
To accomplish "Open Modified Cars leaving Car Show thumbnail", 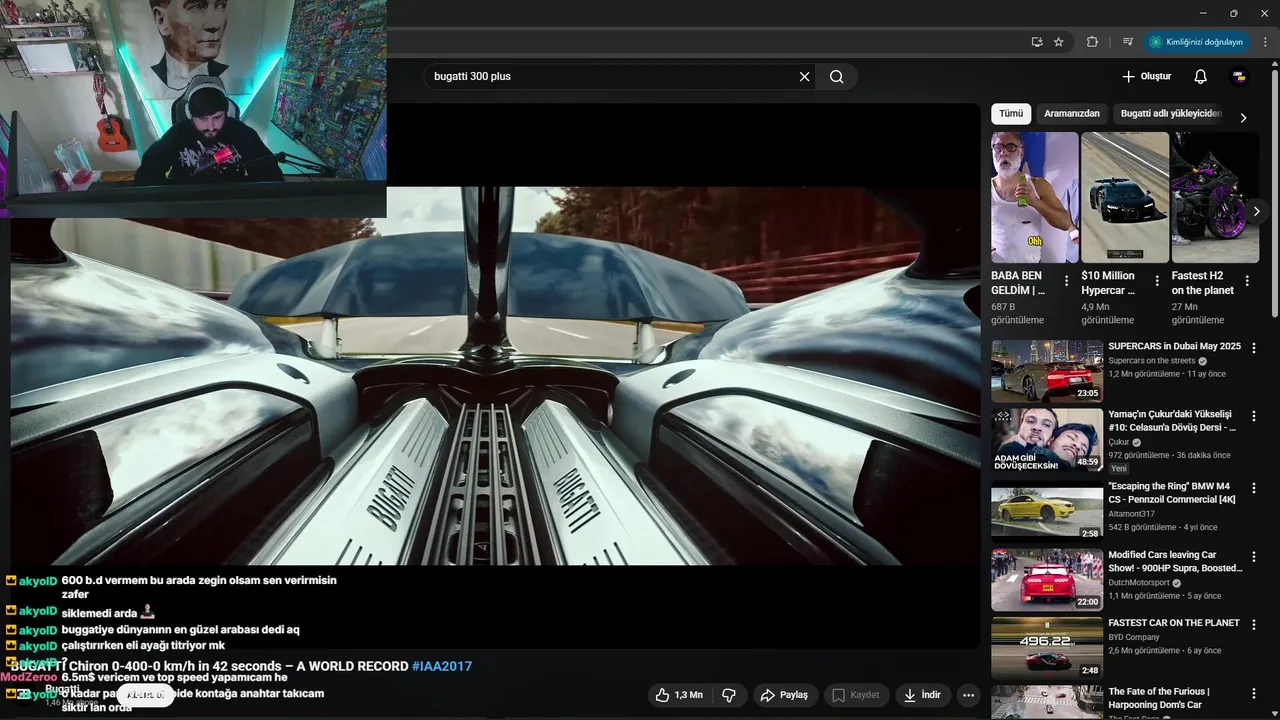I will [x=1047, y=579].
